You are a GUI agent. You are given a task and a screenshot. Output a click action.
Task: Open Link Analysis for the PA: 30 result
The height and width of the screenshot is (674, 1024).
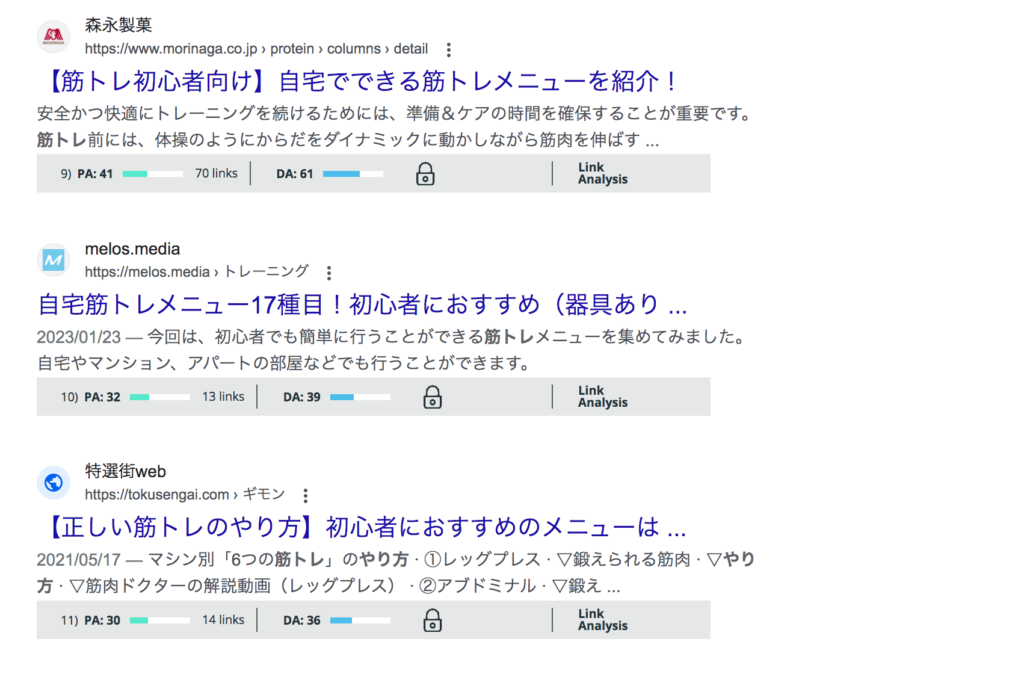pyautogui.click(x=602, y=620)
